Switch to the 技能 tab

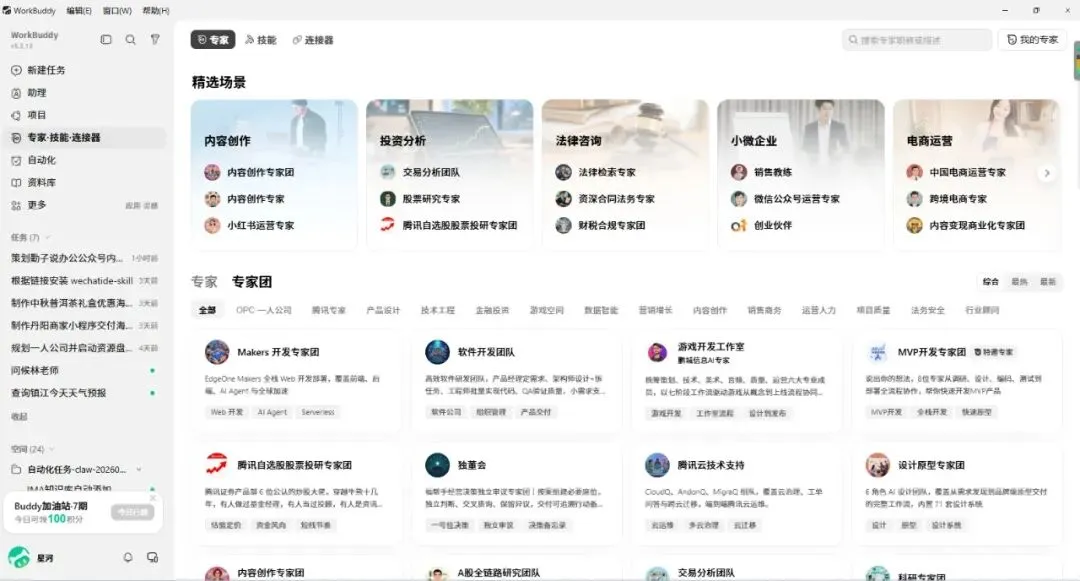tap(261, 40)
